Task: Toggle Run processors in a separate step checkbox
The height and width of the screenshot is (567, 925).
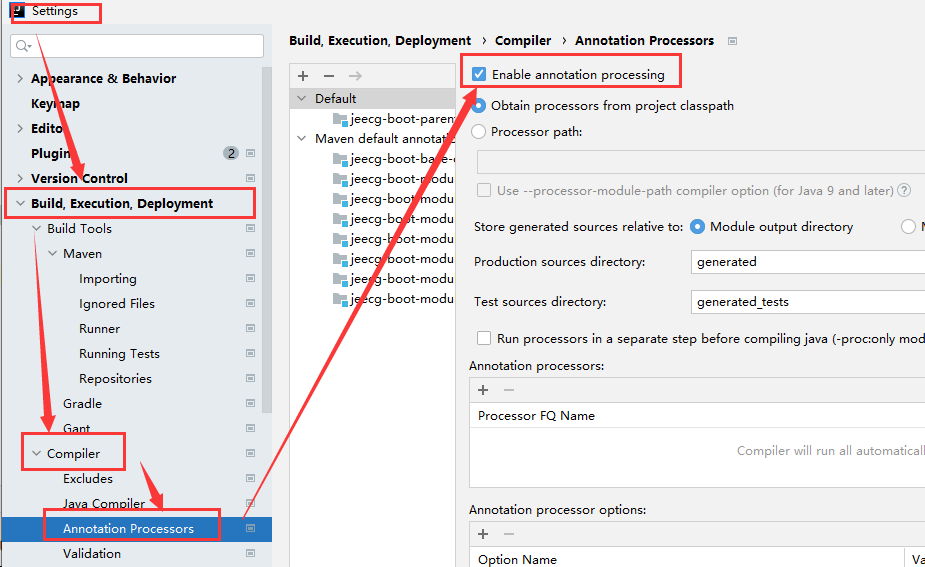Action: pos(484,339)
